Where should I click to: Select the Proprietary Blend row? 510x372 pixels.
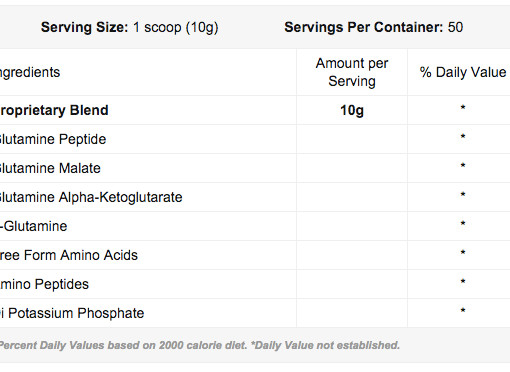255,110
